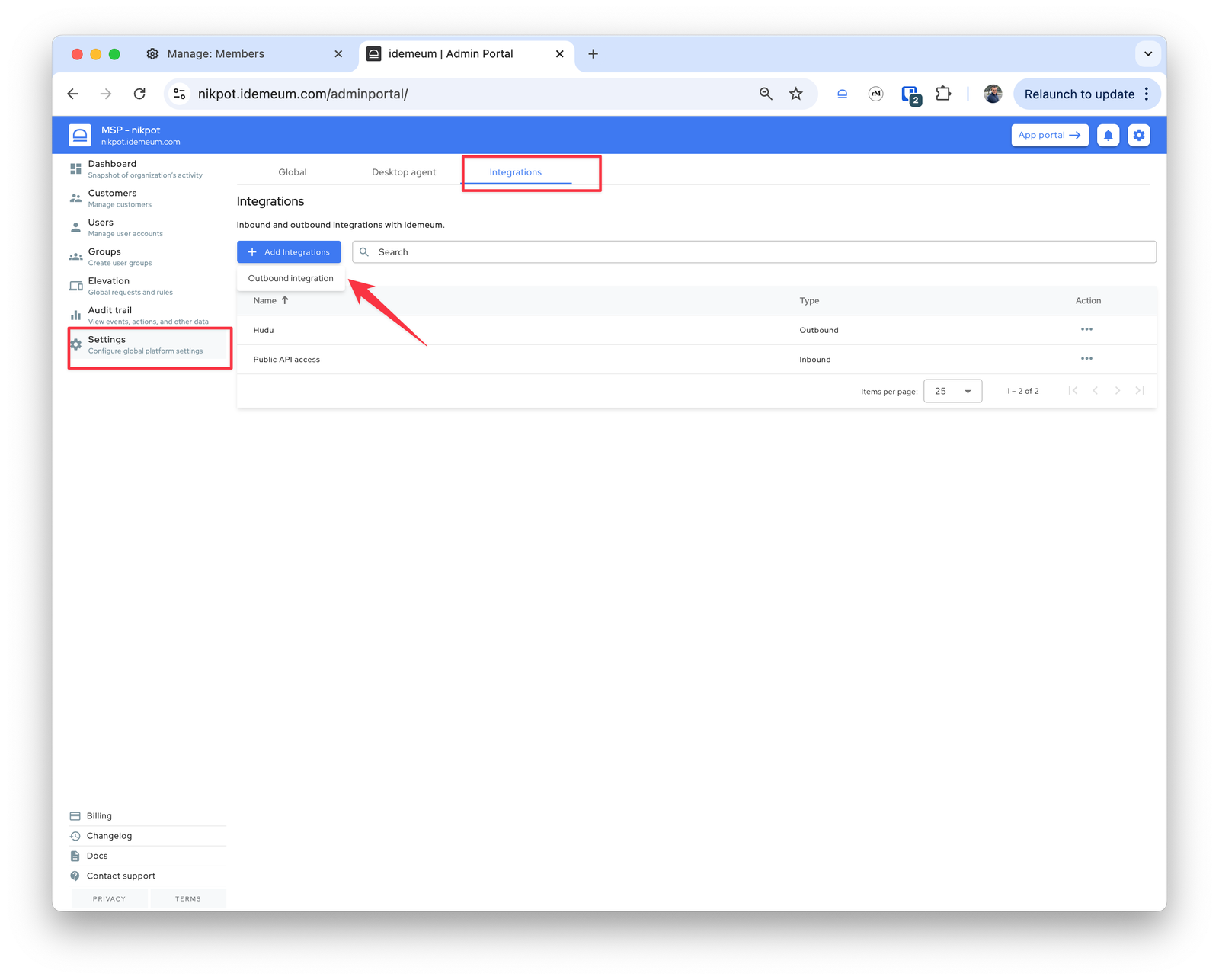Image resolution: width=1219 pixels, height=980 pixels.
Task: Open the Docs link
Action: pos(97,856)
